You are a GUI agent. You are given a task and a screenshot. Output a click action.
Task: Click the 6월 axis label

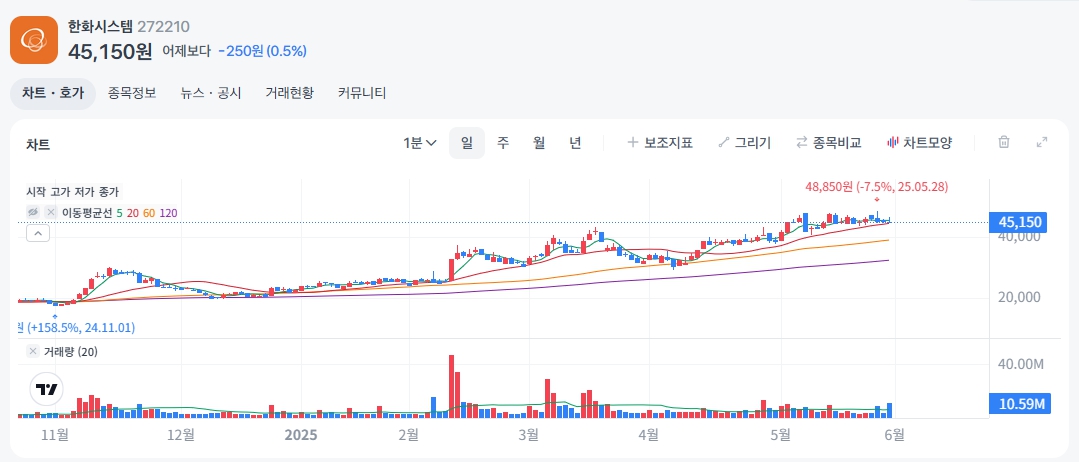893,435
